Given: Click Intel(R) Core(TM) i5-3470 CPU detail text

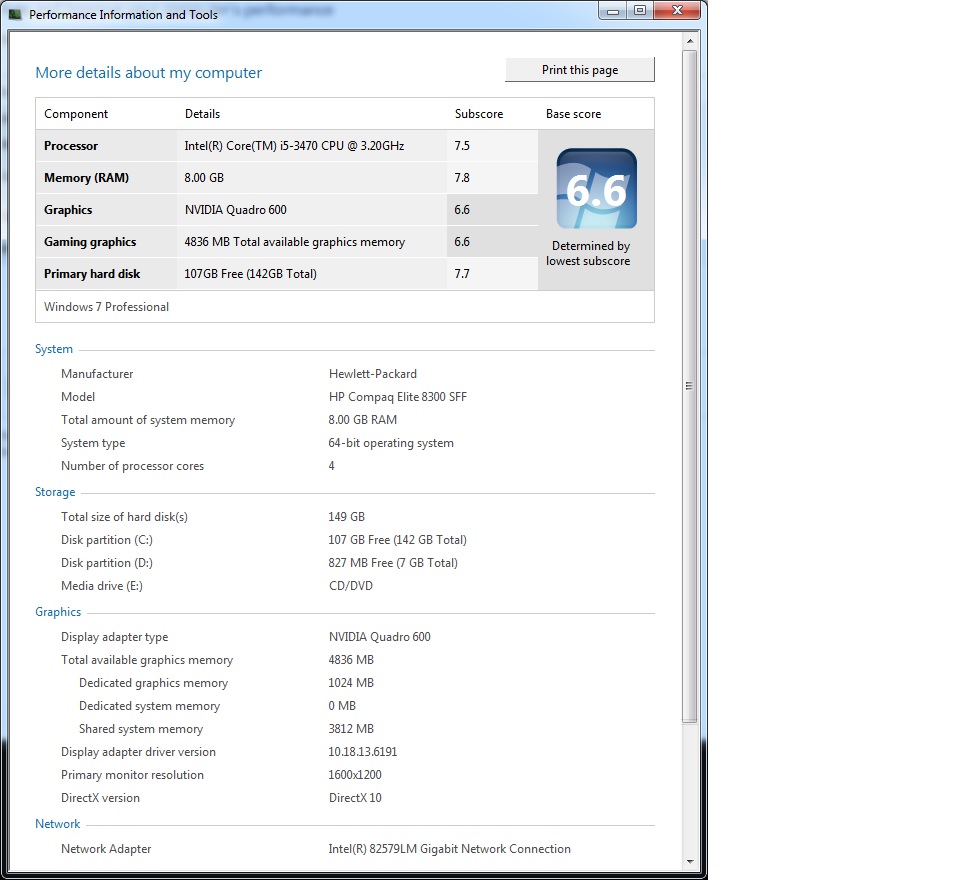Looking at the screenshot, I should [x=294, y=146].
